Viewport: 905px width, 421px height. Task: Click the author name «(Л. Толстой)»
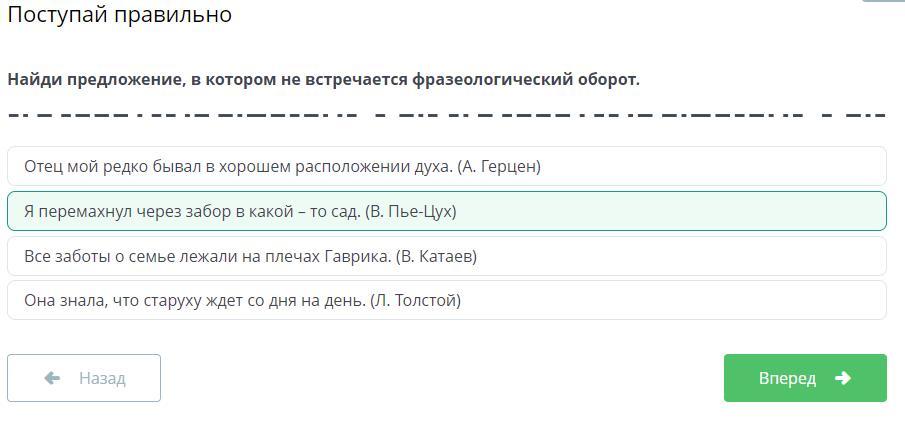coord(415,301)
